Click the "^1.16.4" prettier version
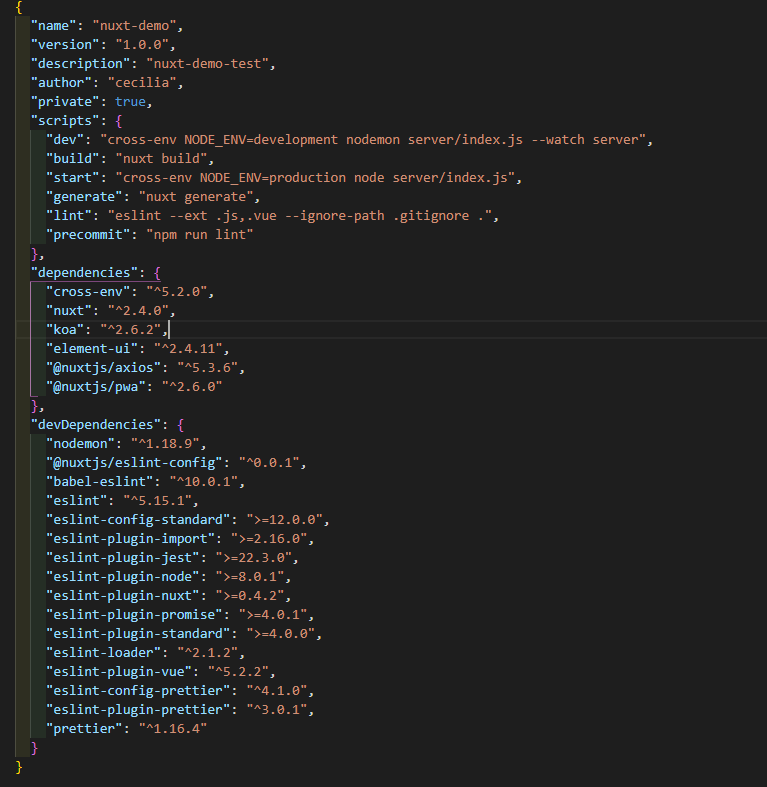Screen dimensions: 767x787 pos(173,729)
